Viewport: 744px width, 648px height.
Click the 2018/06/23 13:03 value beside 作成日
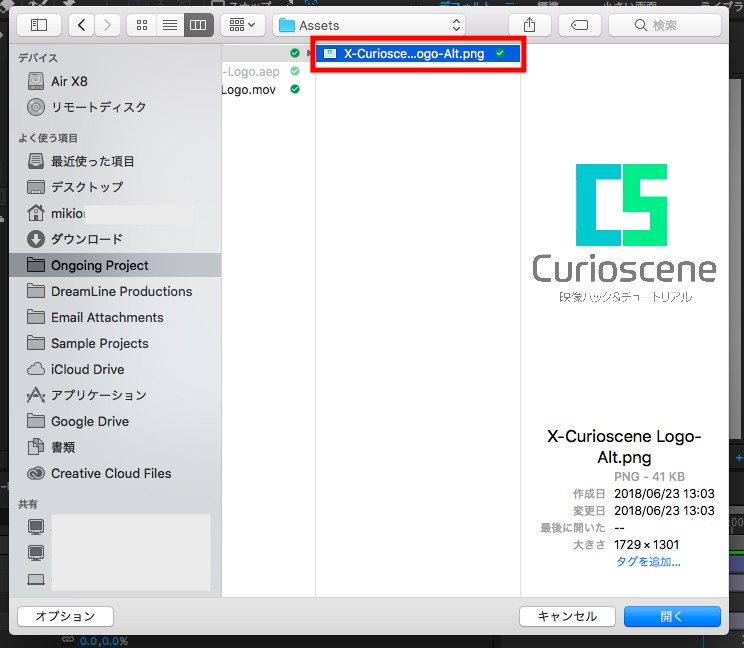point(664,494)
